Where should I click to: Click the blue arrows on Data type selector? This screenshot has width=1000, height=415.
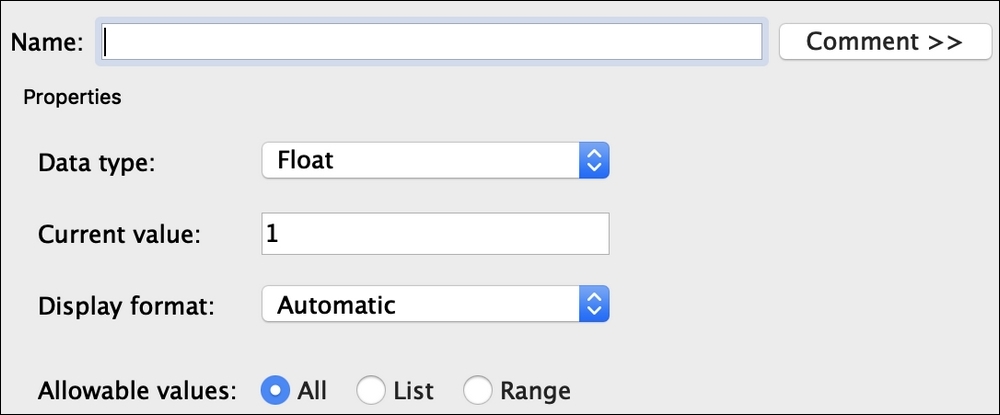594,160
